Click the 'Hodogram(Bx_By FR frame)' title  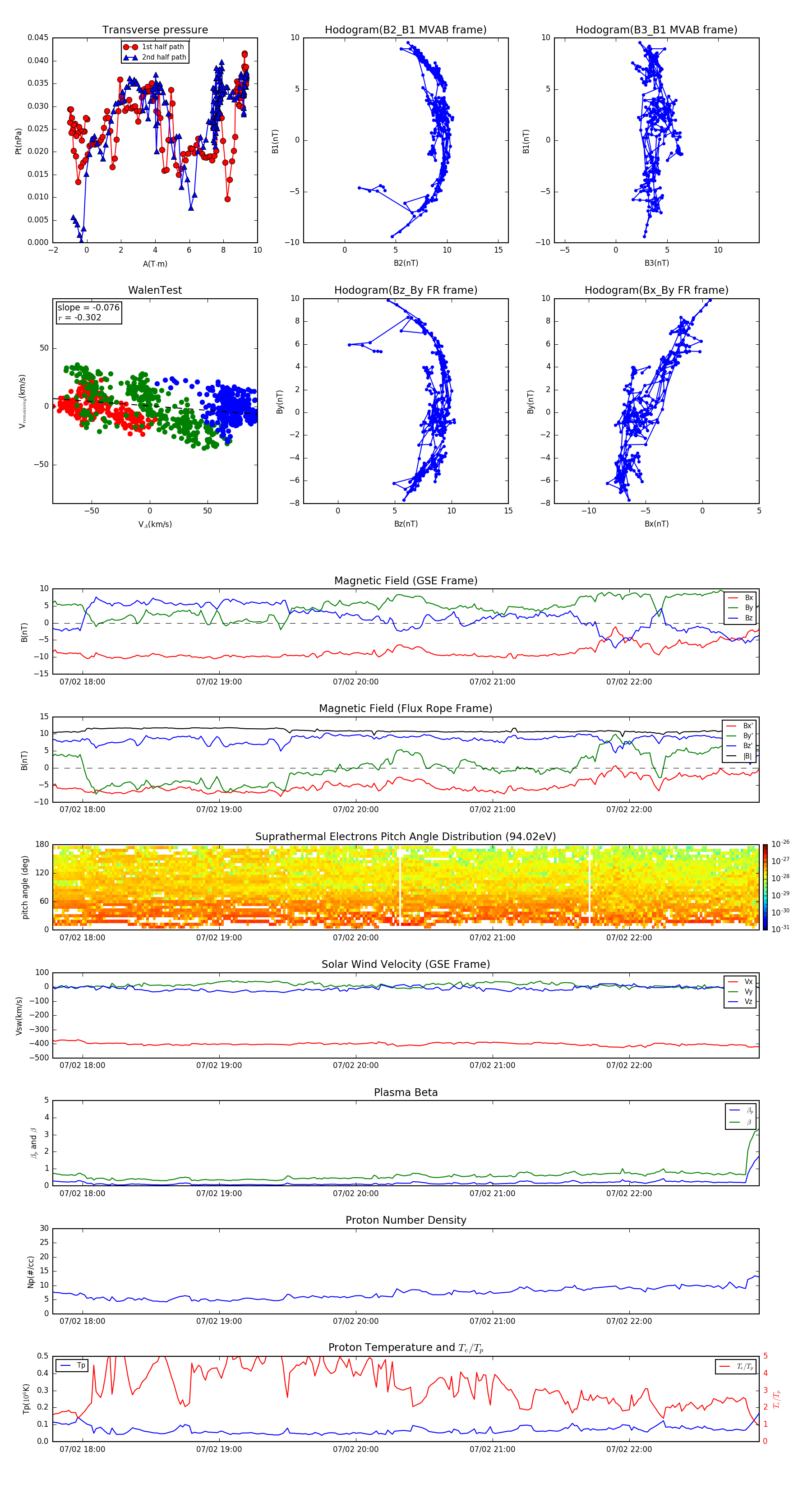[656, 290]
